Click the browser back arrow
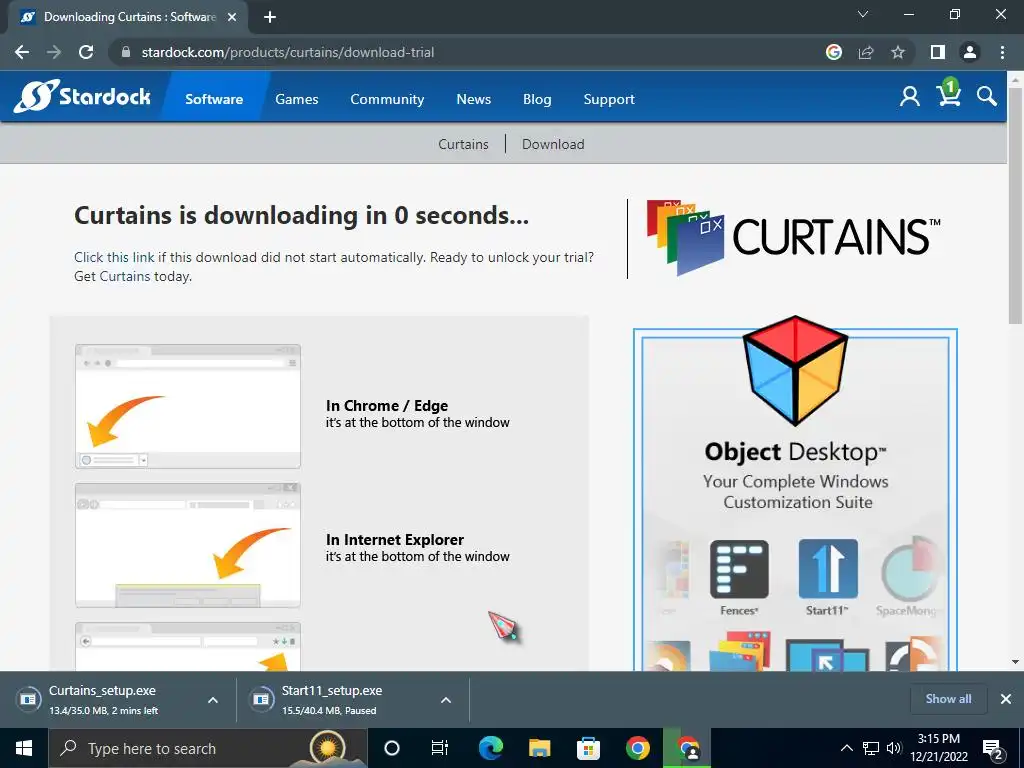The width and height of the screenshot is (1024, 768). [22, 52]
